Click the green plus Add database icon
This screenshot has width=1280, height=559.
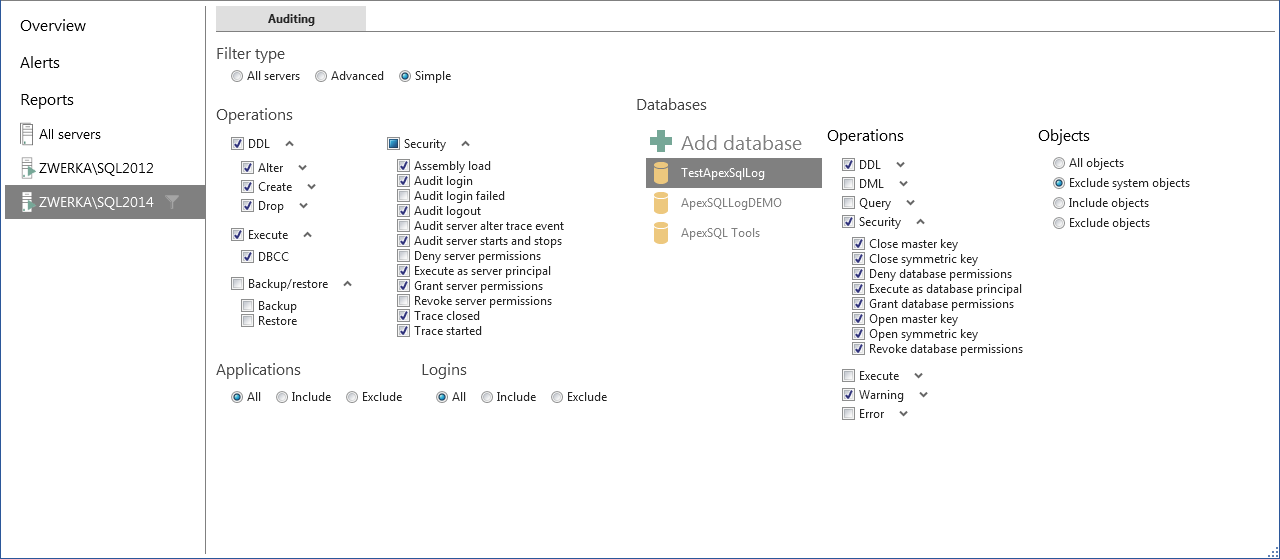(x=661, y=142)
